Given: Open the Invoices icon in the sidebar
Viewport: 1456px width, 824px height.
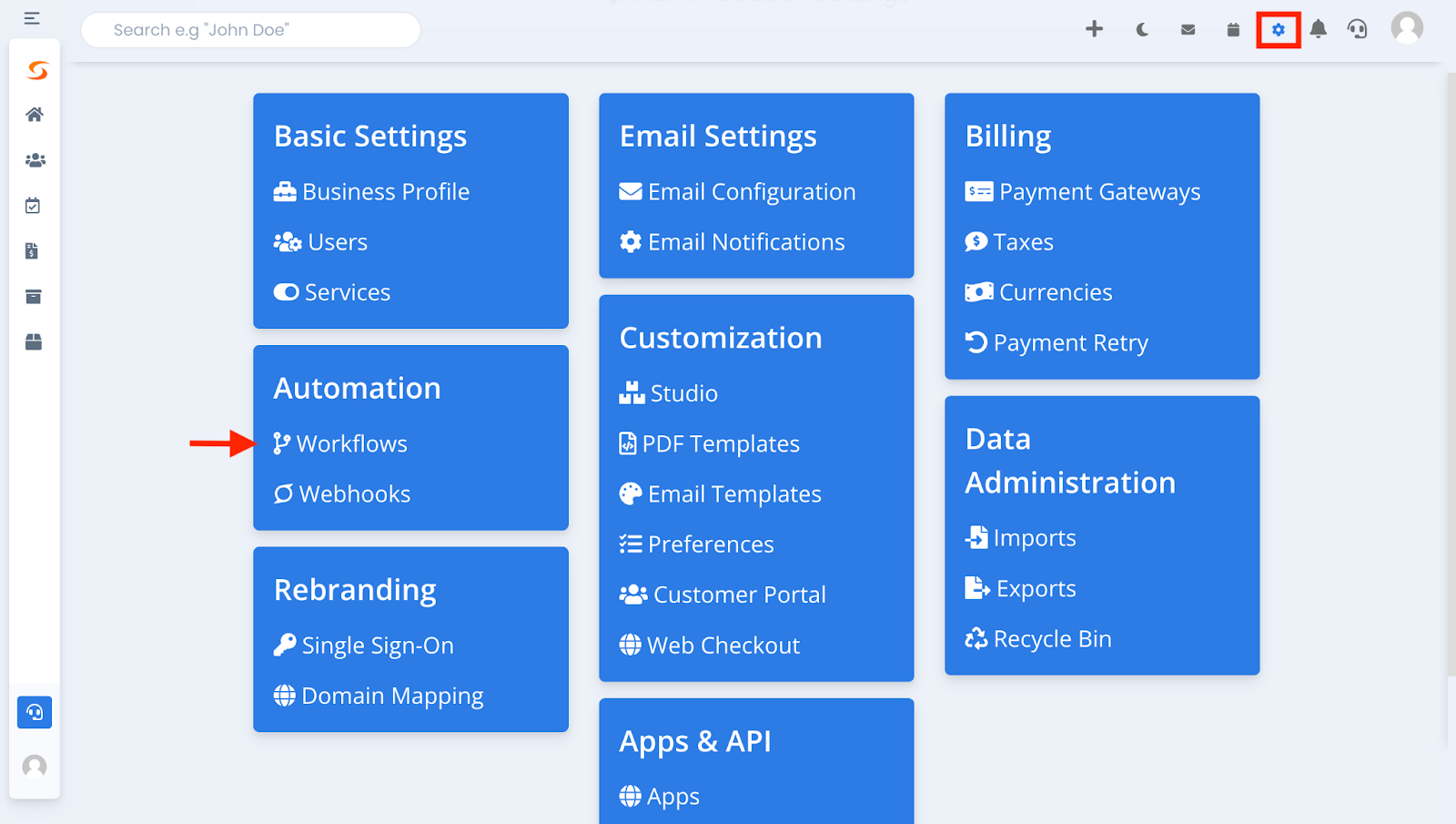Looking at the screenshot, I should coord(35,251).
